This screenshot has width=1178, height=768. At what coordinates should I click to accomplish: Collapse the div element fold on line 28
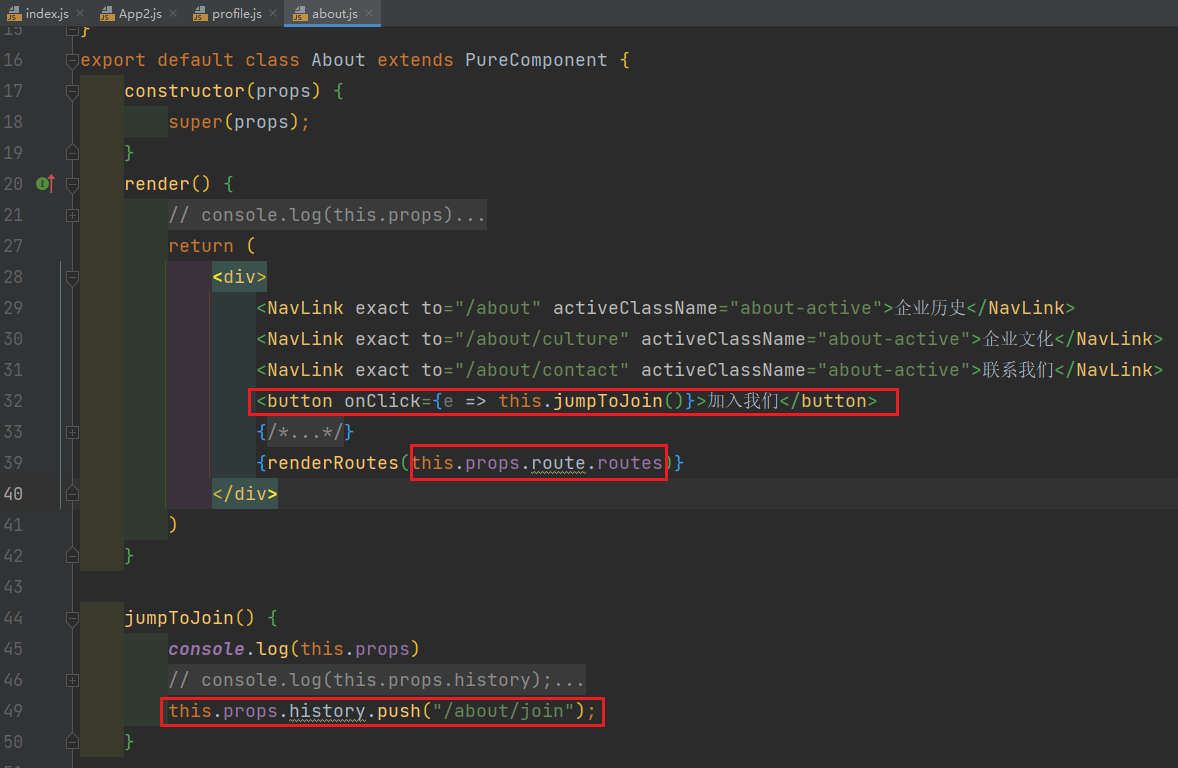pyautogui.click(x=72, y=277)
